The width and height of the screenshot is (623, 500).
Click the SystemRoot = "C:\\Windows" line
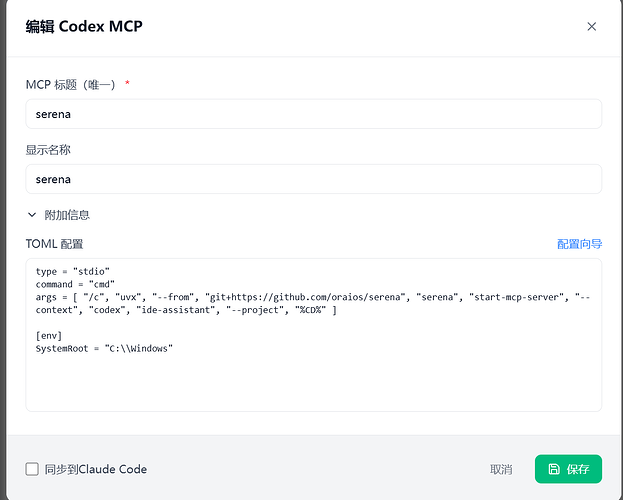tap(104, 349)
